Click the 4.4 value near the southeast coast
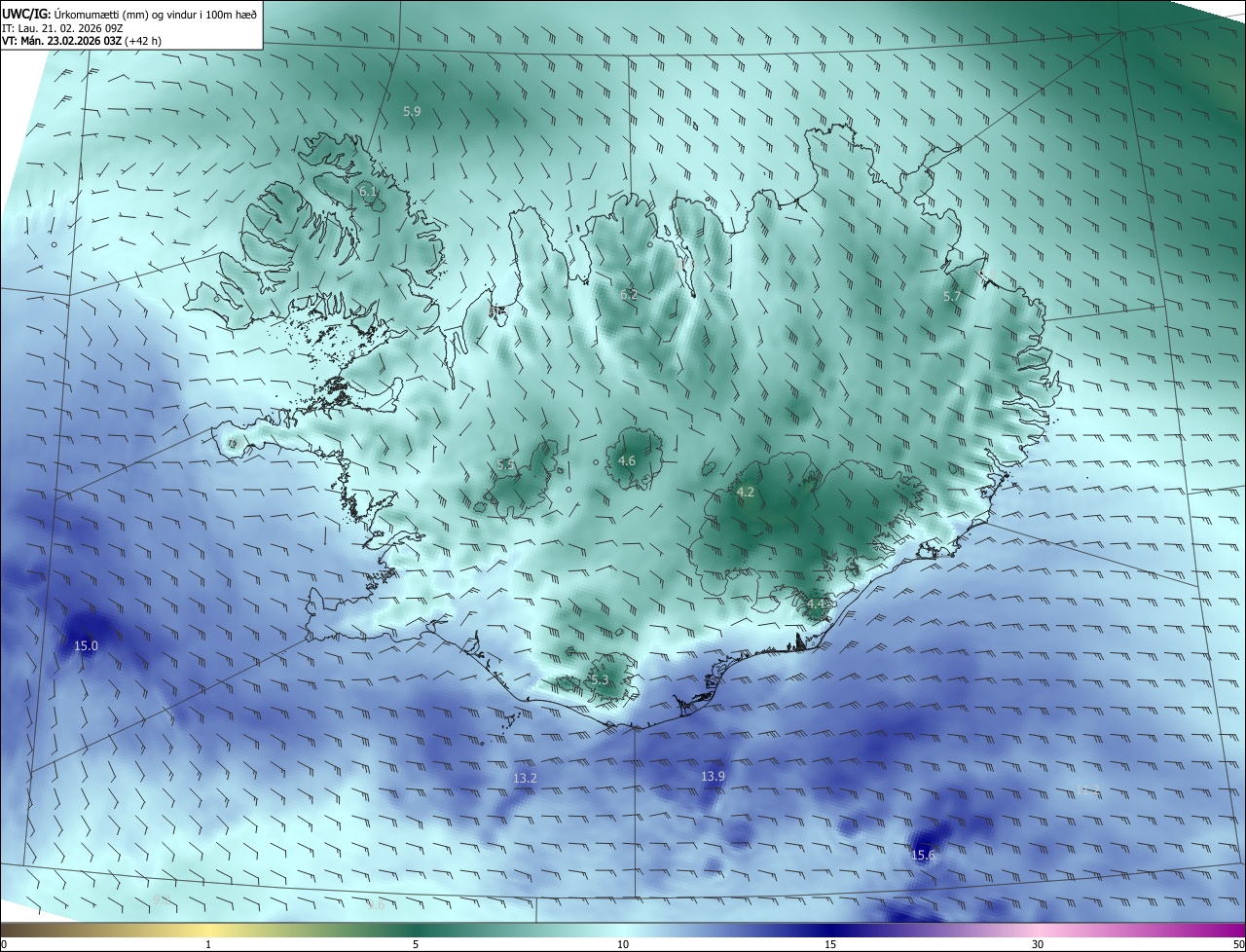 (816, 604)
